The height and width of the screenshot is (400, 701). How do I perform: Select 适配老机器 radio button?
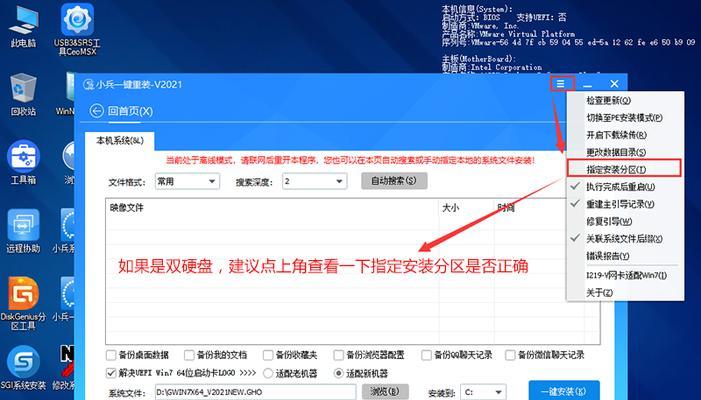pyautogui.click(x=268, y=373)
